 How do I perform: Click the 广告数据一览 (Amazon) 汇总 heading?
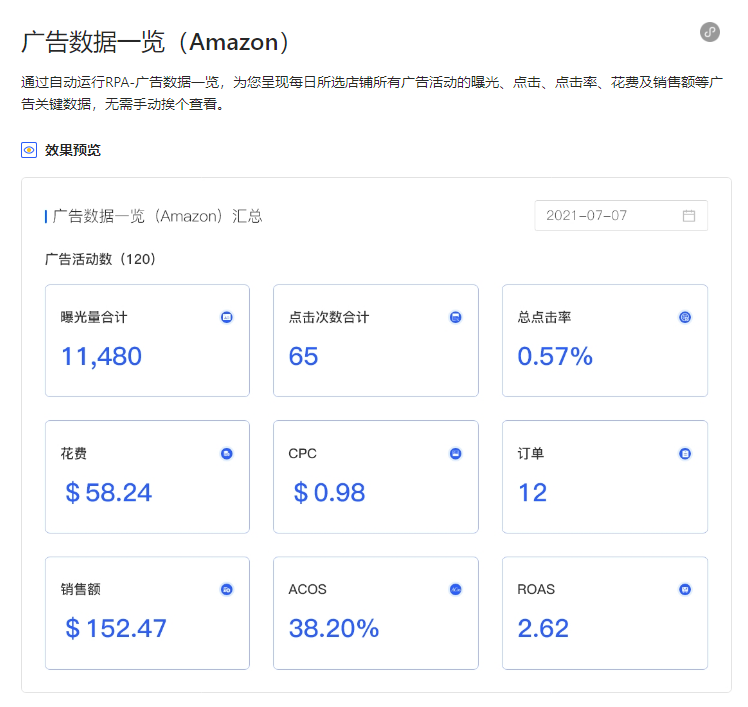(x=157, y=216)
